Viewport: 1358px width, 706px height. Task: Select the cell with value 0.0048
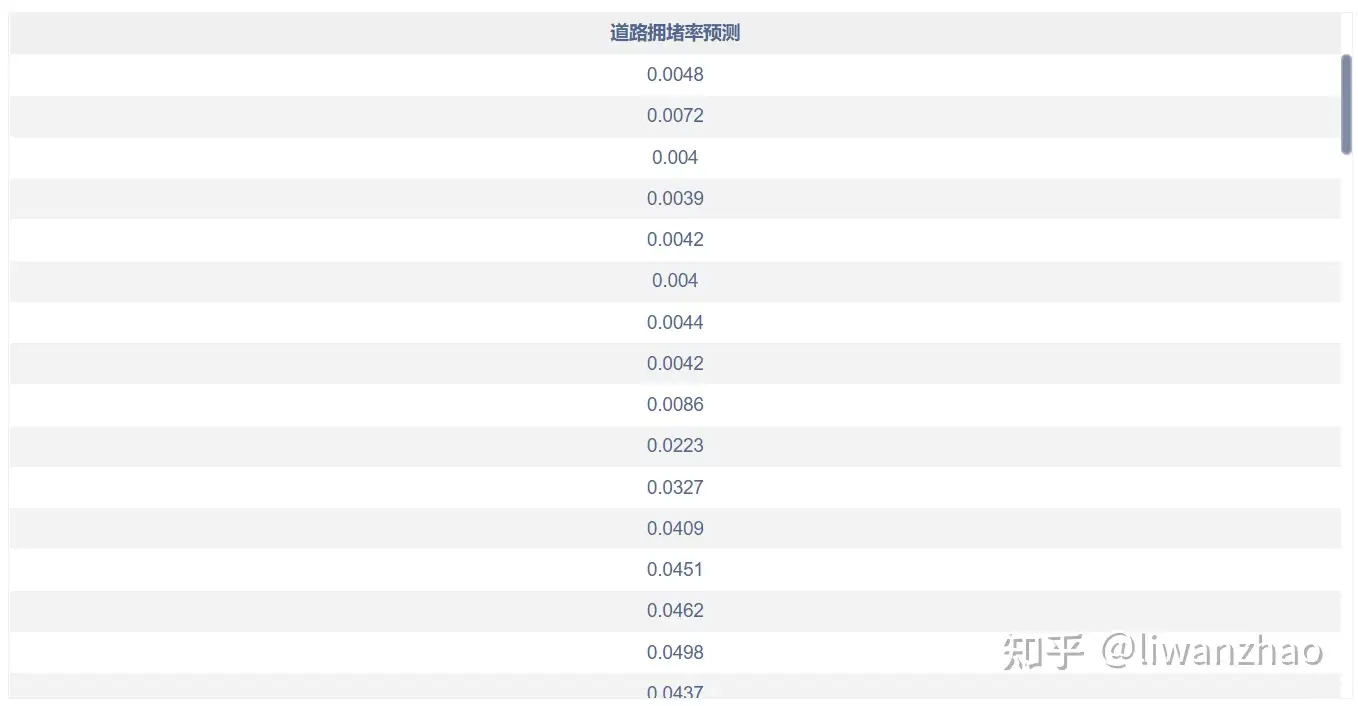675,75
